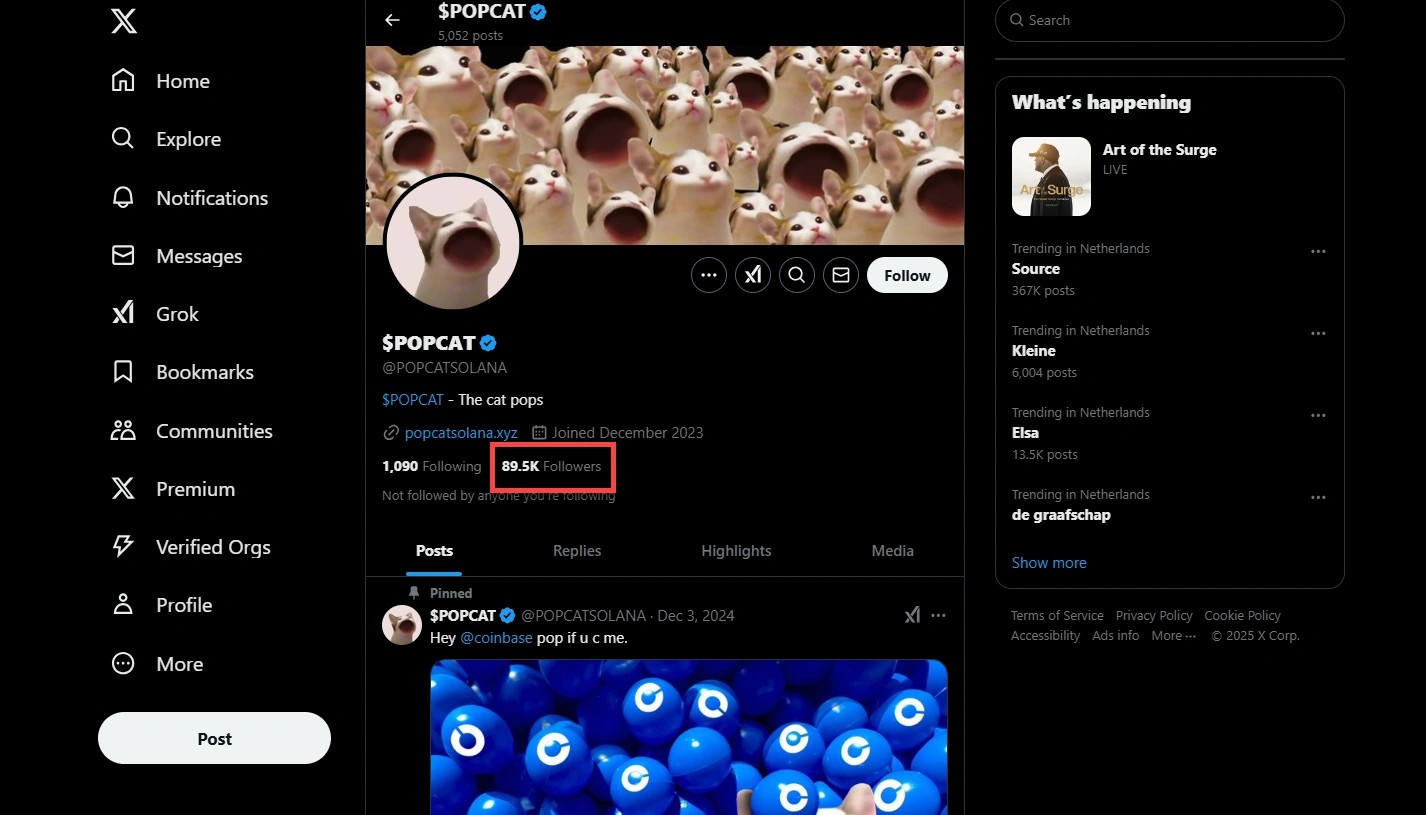
Task: Open the Art of the Surge live event title
Action: point(1159,150)
